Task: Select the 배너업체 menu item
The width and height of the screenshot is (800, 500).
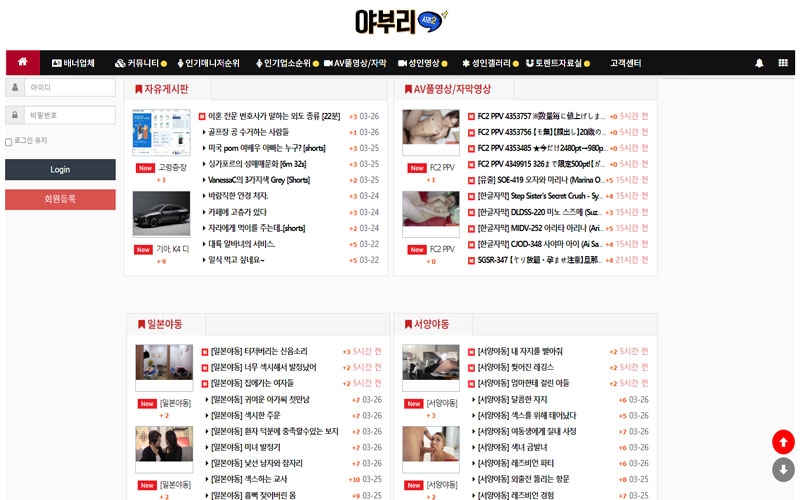Action: (73, 63)
